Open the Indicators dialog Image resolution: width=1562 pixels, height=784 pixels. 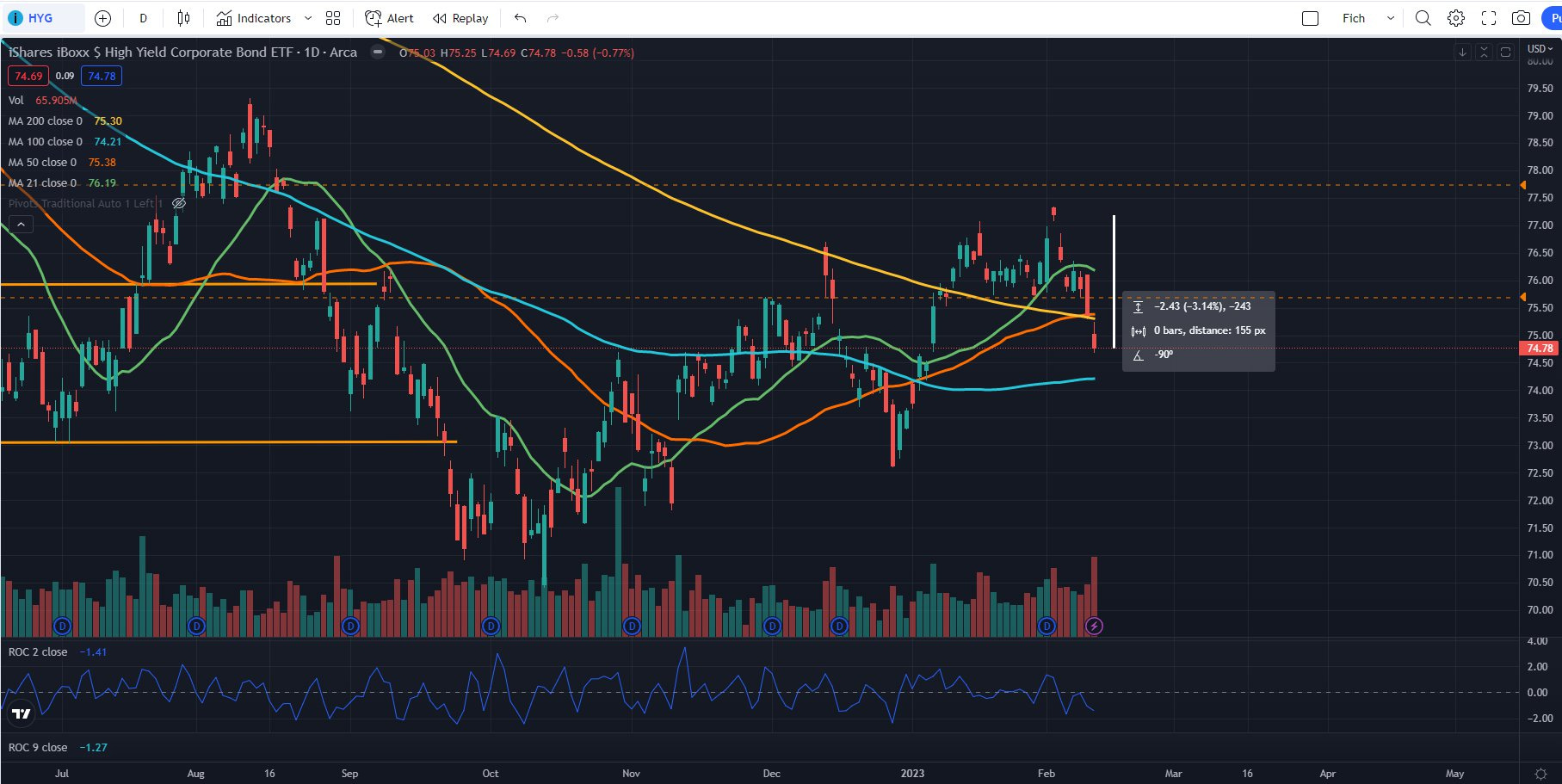tap(254, 18)
